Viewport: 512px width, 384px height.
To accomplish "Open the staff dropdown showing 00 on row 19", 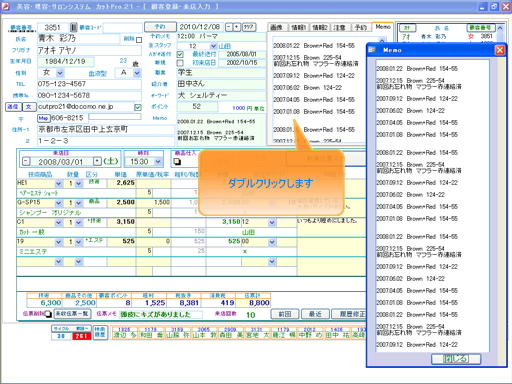I will (x=272, y=242).
